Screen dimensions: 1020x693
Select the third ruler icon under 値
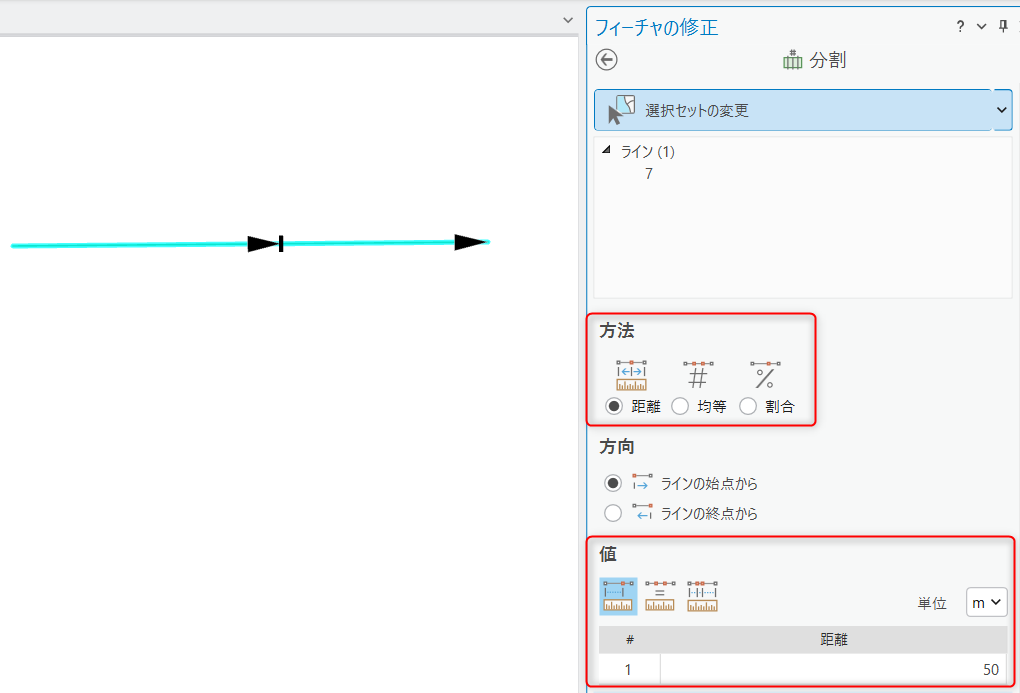click(x=703, y=596)
